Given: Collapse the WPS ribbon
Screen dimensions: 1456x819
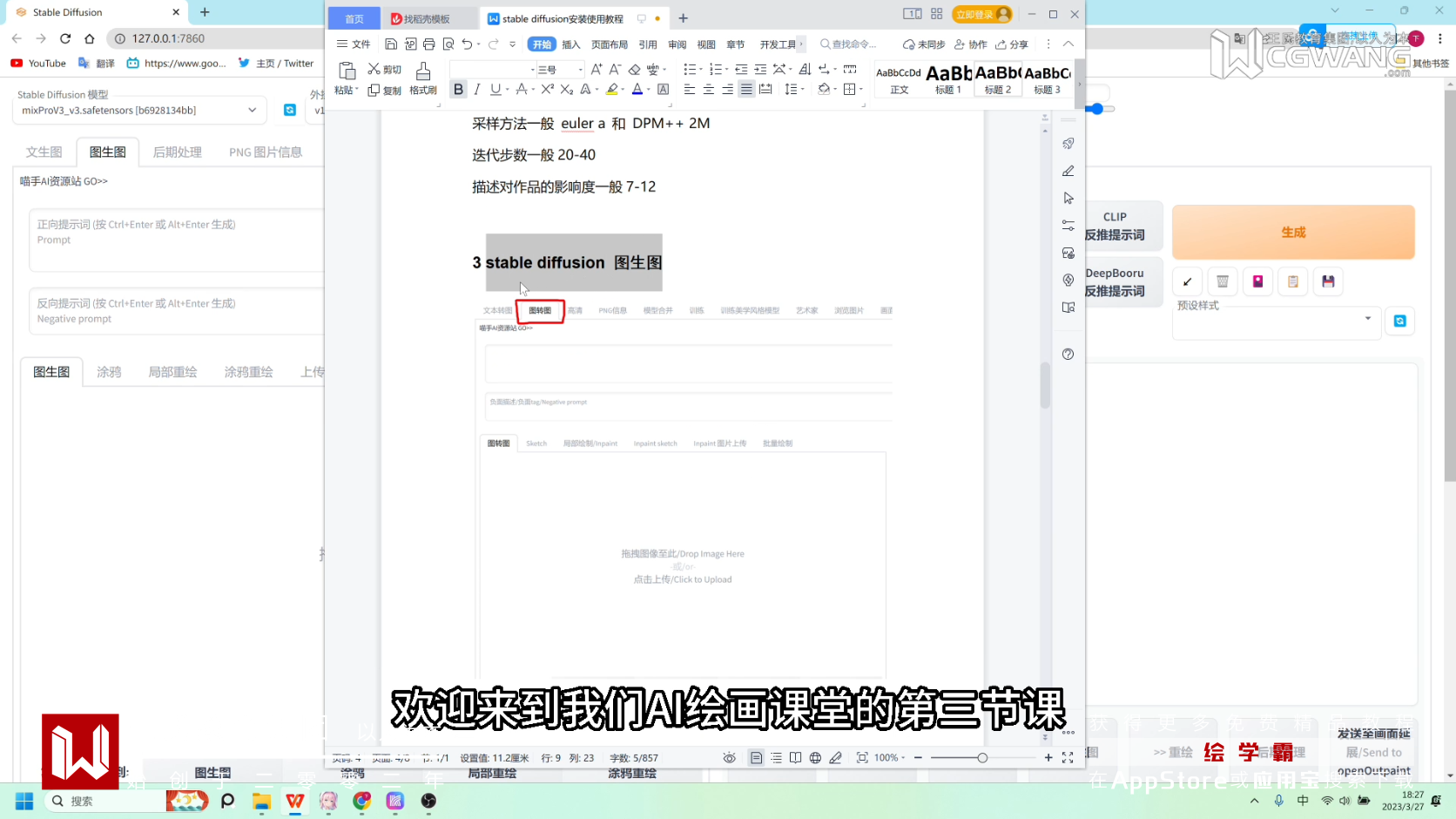Looking at the screenshot, I should pyautogui.click(x=1068, y=44).
